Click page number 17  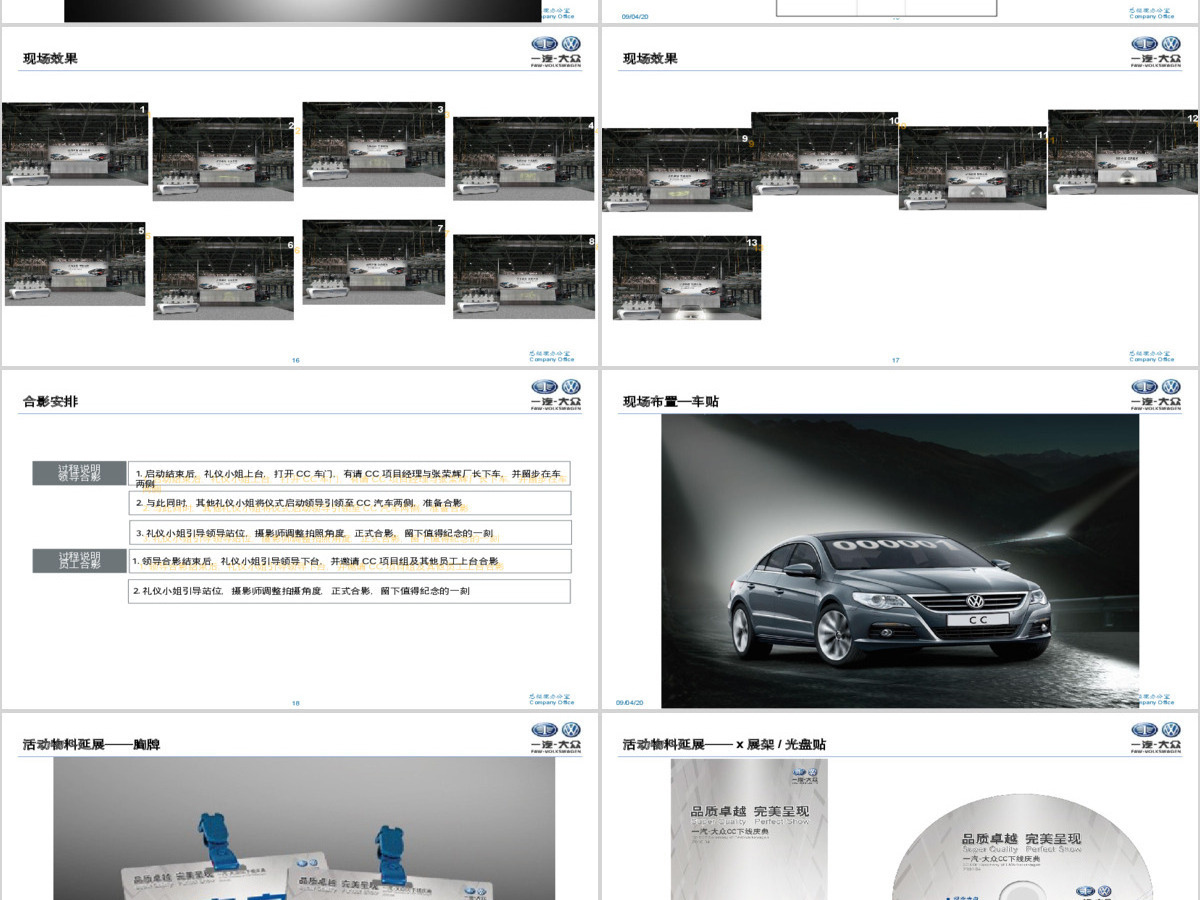pos(896,360)
